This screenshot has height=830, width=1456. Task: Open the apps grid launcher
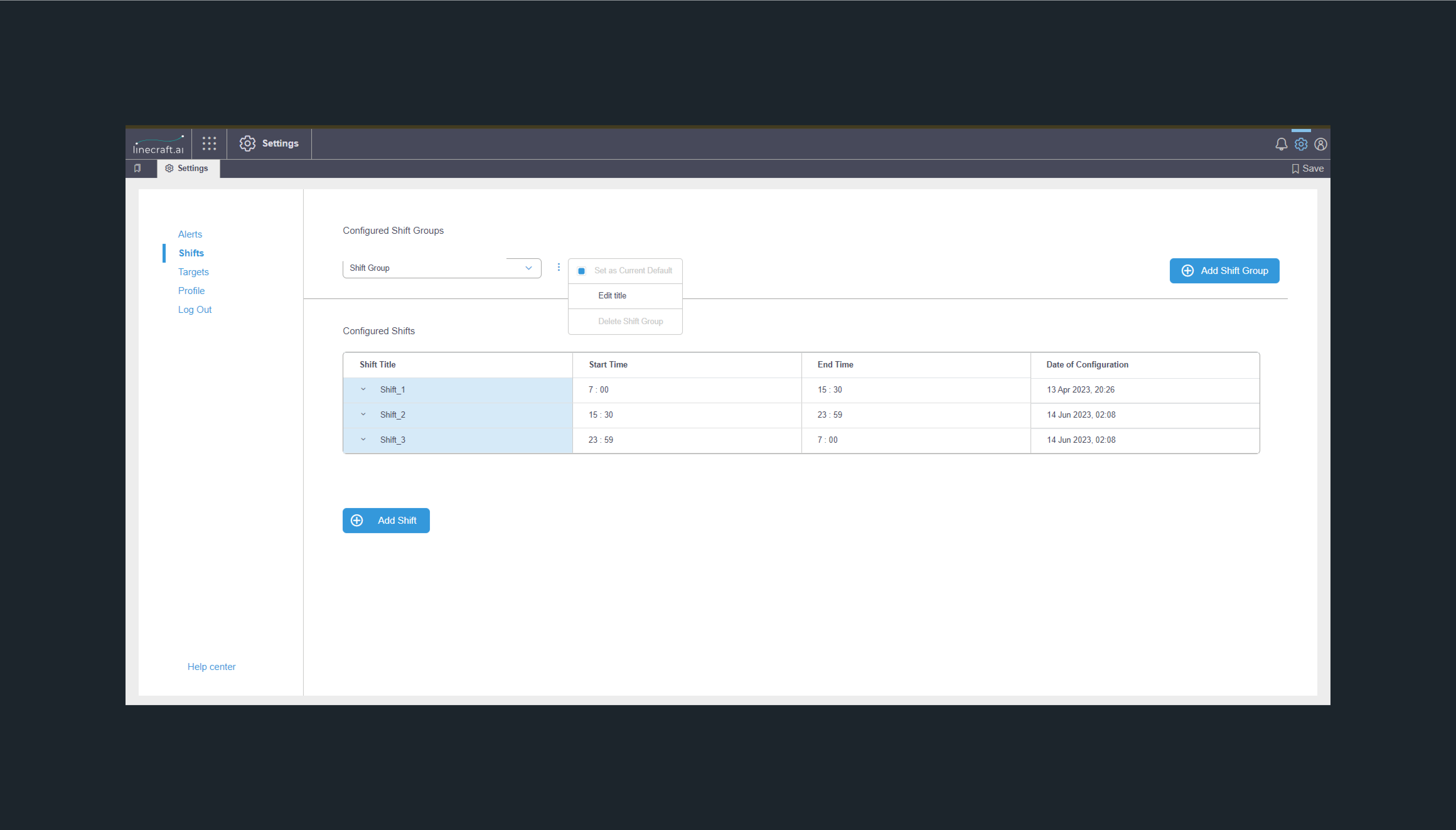(x=209, y=144)
